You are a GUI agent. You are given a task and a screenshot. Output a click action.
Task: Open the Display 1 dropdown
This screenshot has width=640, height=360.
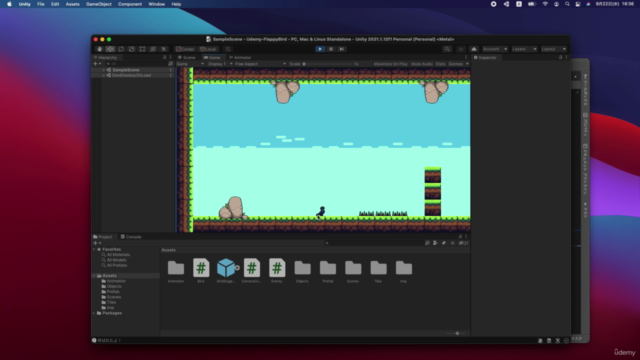[x=220, y=64]
